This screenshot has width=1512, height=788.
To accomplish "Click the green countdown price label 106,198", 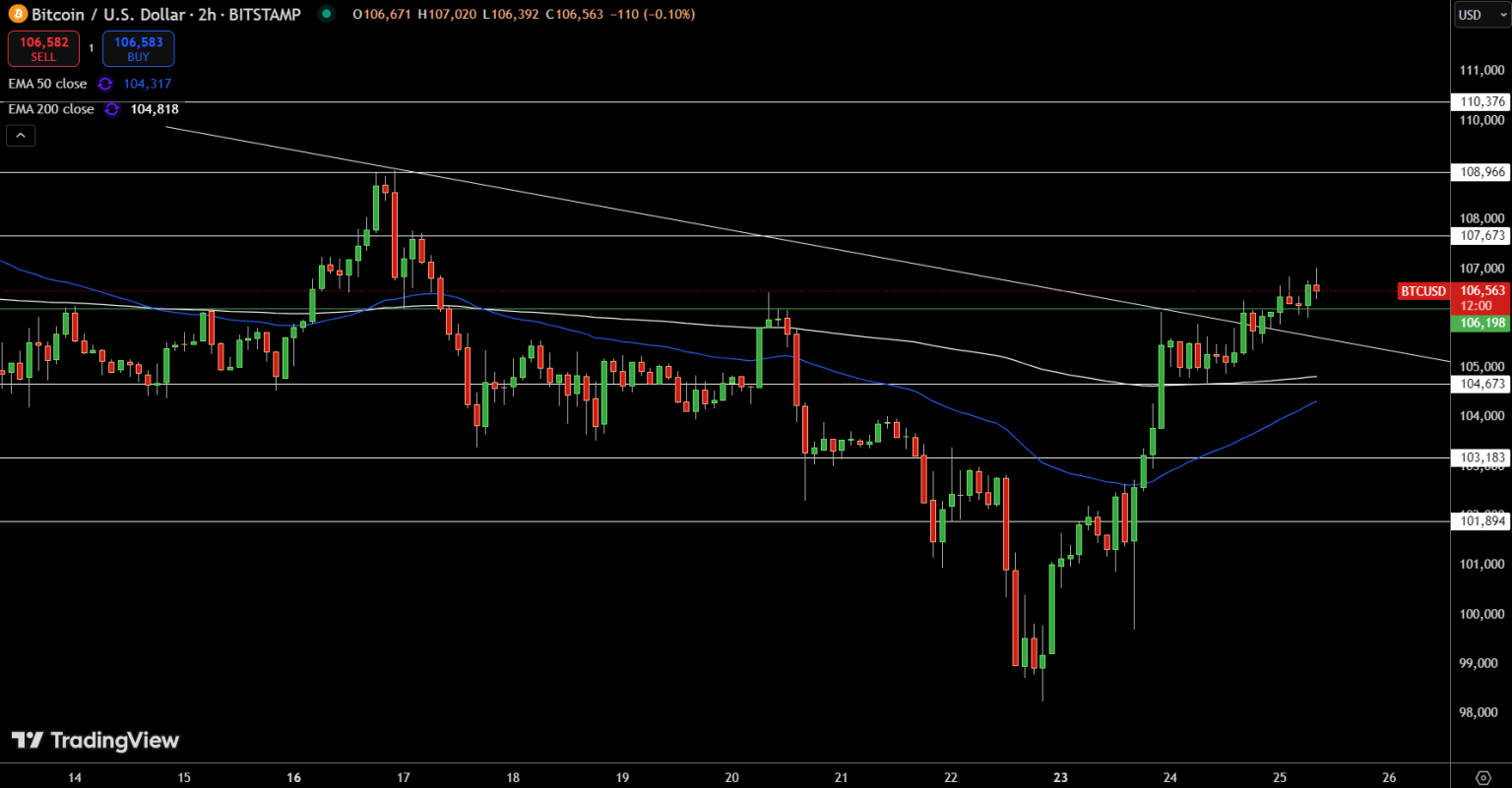I will coord(1480,323).
